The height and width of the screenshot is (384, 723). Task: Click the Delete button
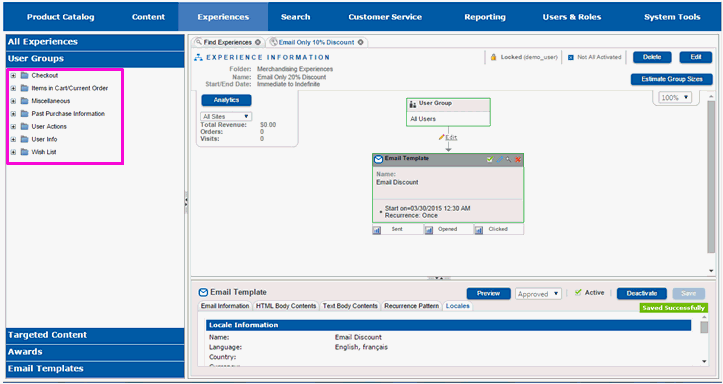(x=652, y=57)
